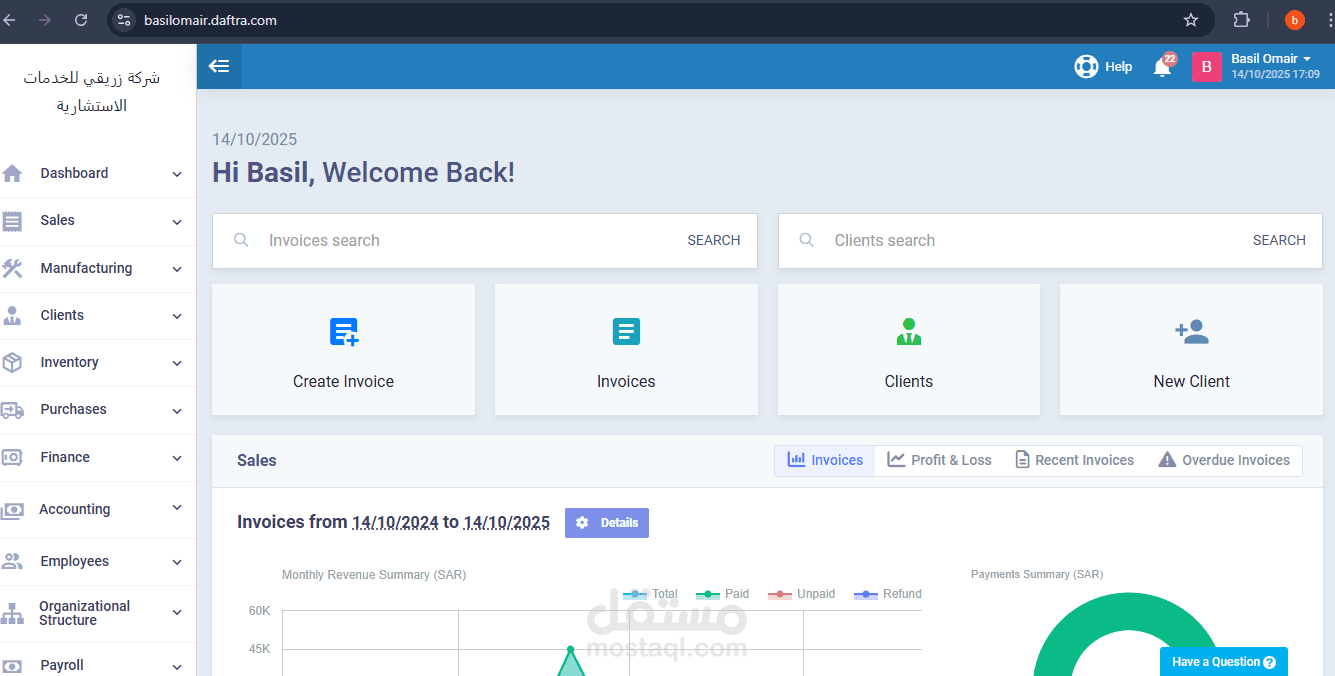This screenshot has height=676, width=1335.
Task: Open browser extensions puzzle icon
Action: pyautogui.click(x=1242, y=20)
